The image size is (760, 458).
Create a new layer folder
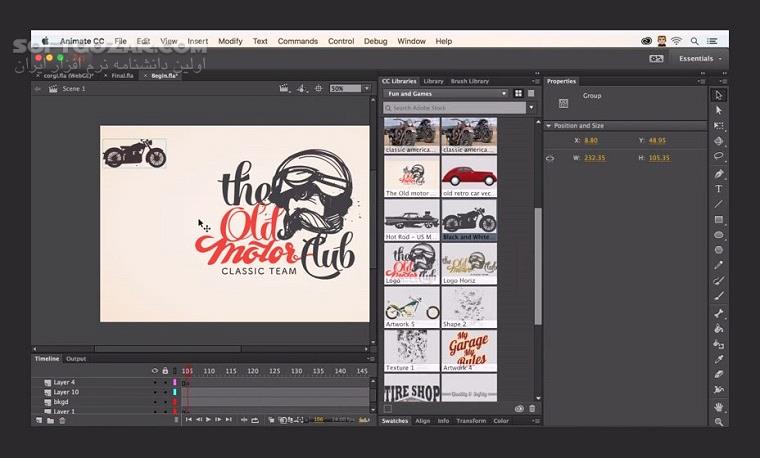(x=50, y=420)
